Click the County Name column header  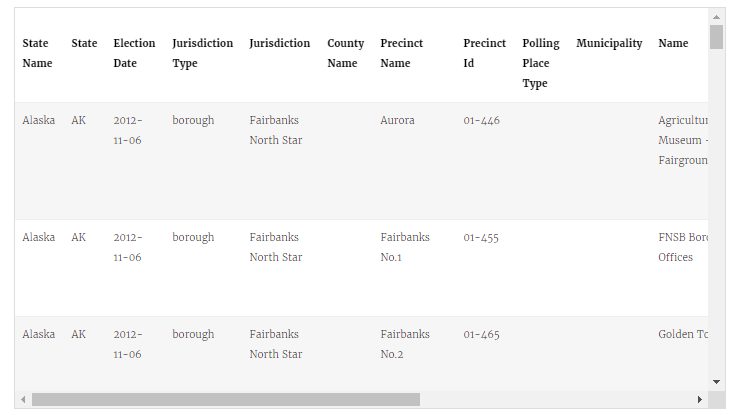coord(346,53)
